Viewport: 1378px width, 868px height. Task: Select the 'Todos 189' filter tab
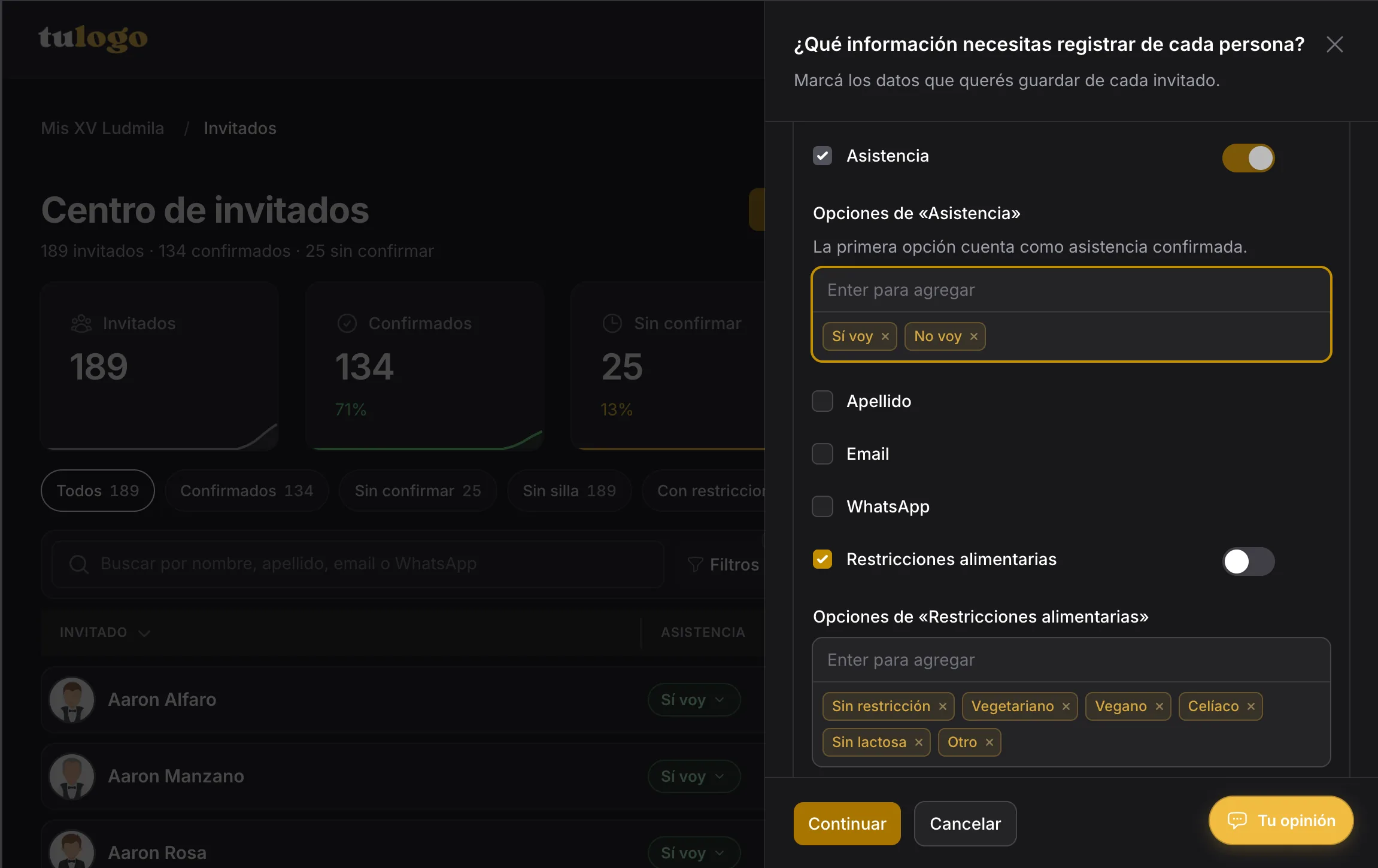[98, 491]
